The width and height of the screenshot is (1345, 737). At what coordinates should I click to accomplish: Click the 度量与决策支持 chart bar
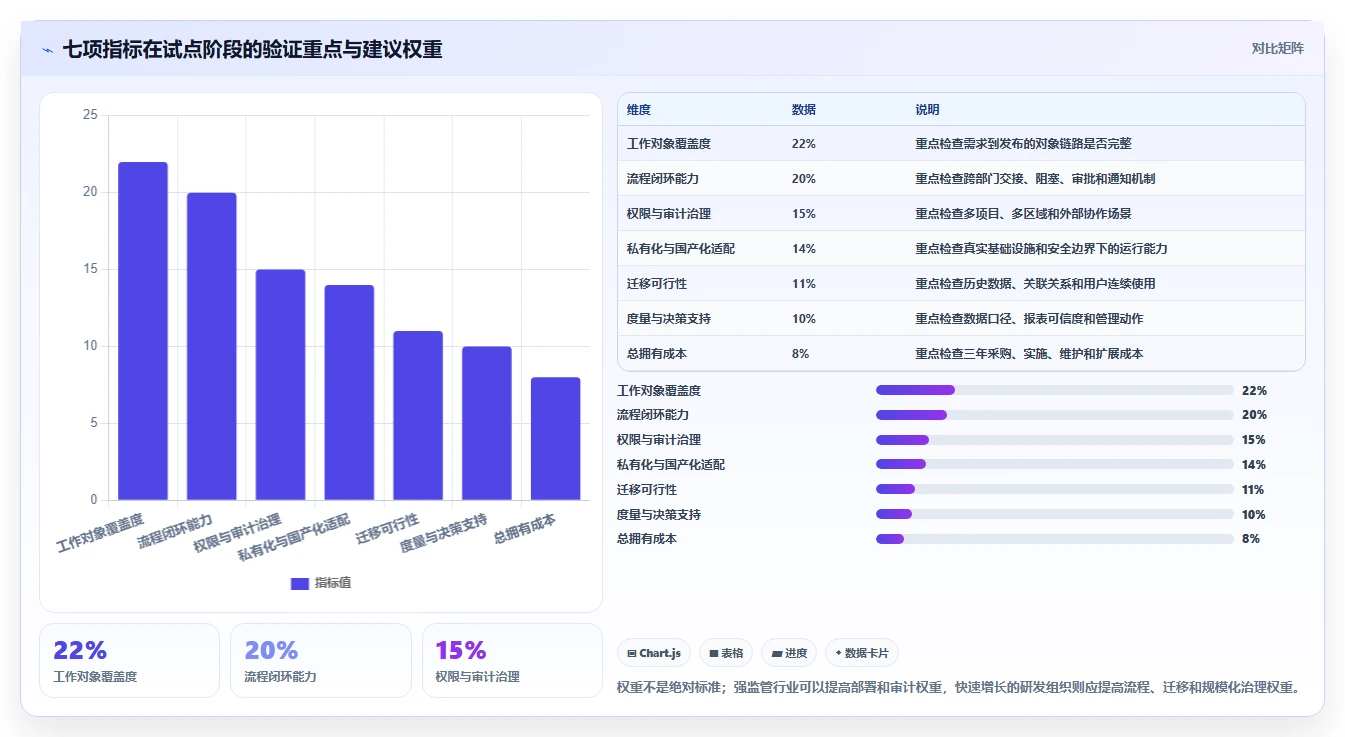pos(487,423)
